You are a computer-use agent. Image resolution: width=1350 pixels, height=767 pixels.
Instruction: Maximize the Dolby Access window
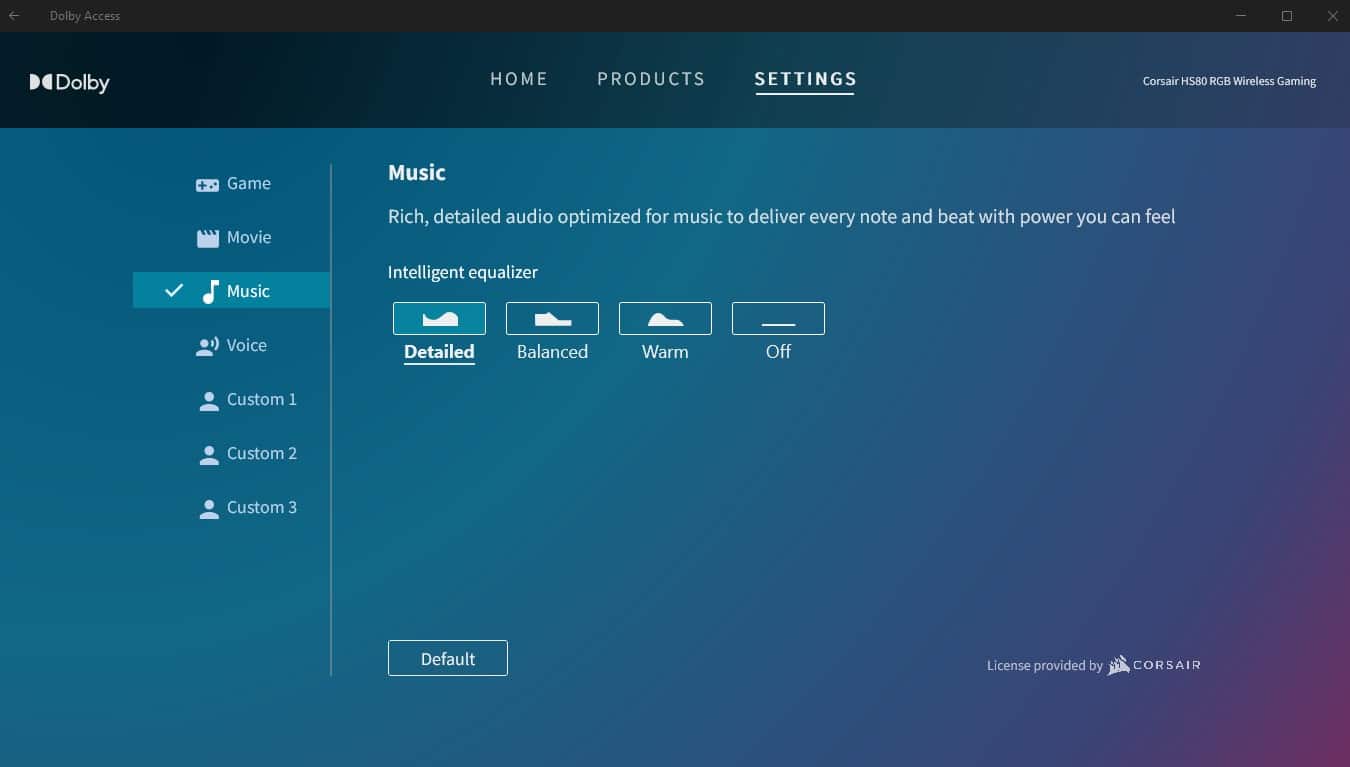point(1287,16)
